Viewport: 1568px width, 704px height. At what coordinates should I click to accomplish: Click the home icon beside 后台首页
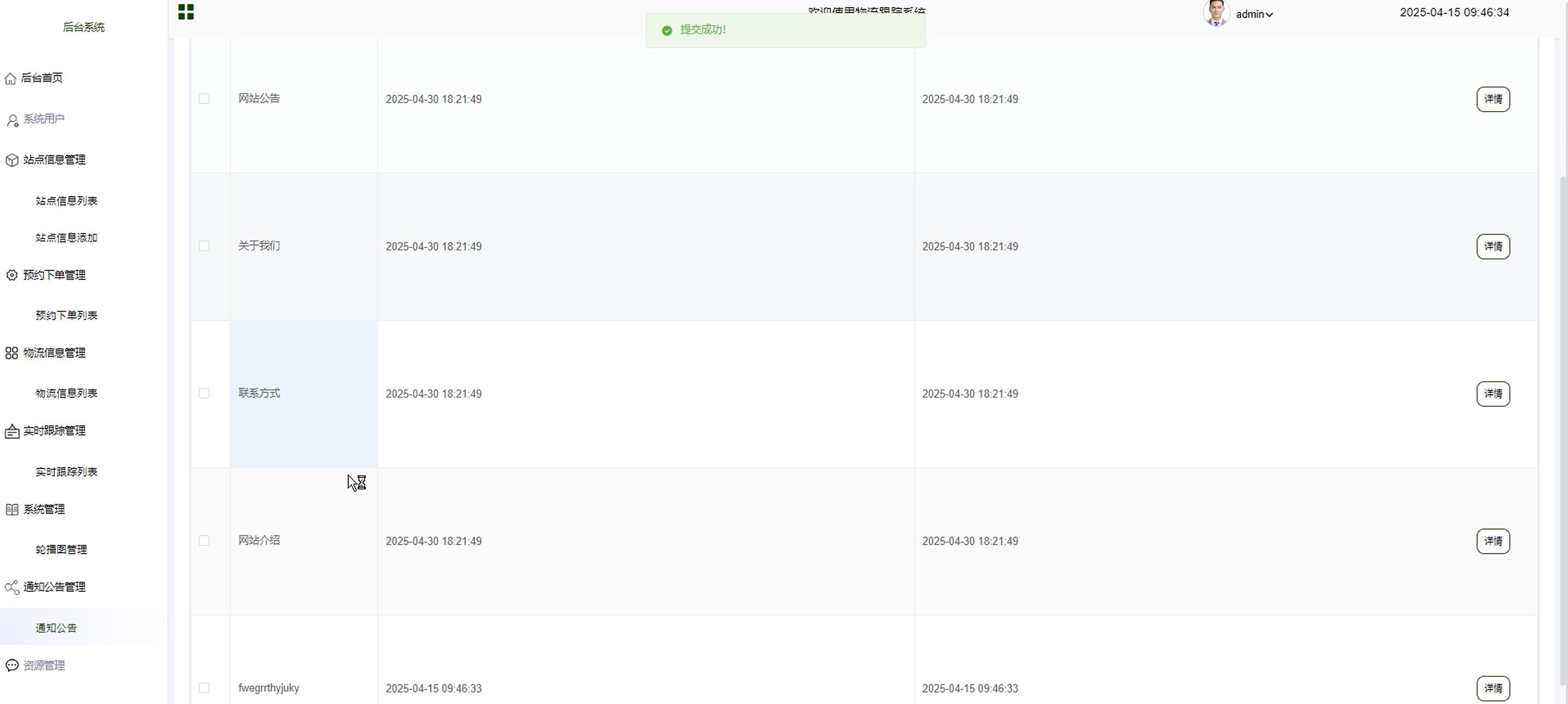[10, 78]
